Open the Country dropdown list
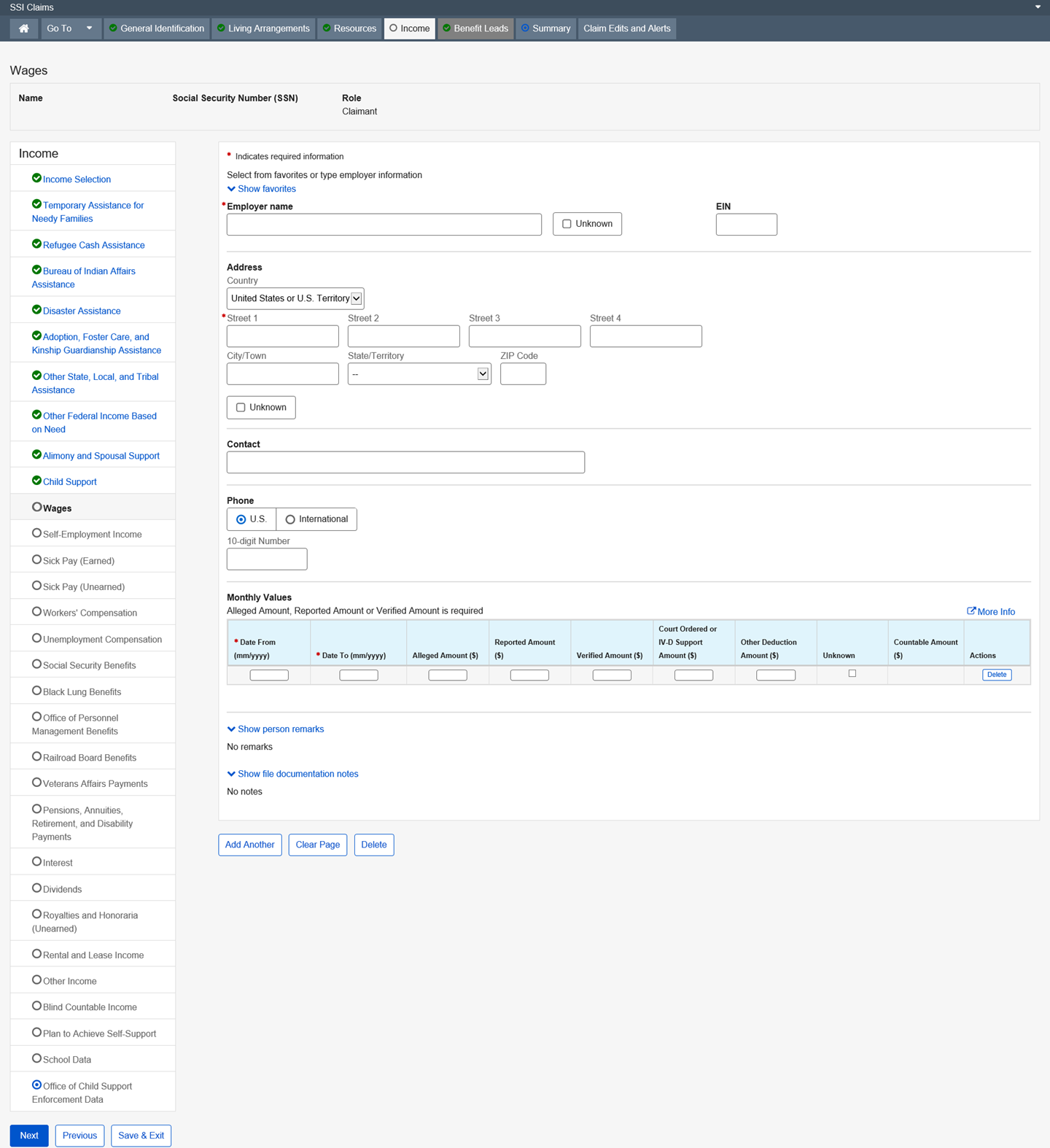The width and height of the screenshot is (1050, 1148). [295, 298]
